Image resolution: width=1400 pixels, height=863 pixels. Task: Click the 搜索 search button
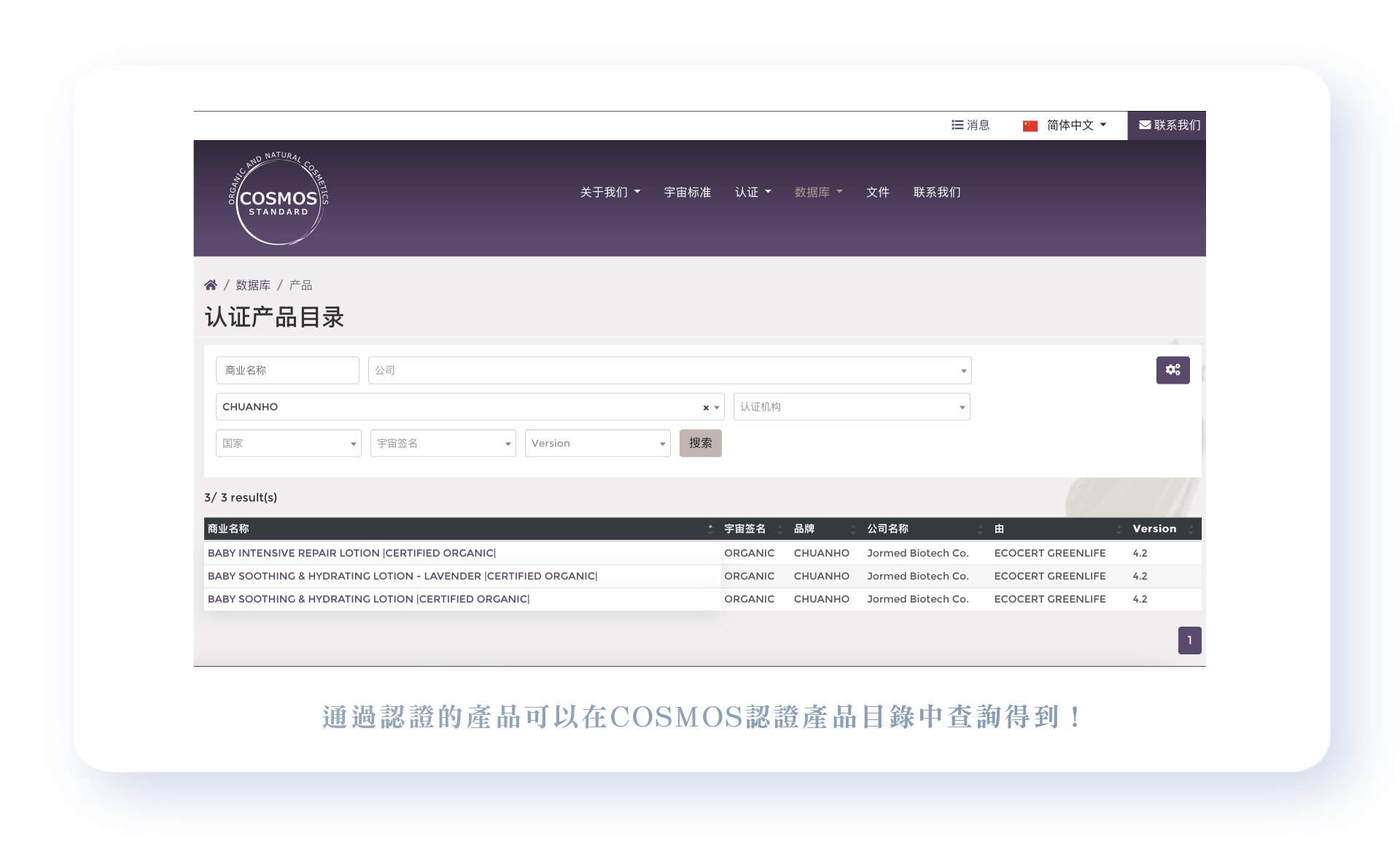click(x=700, y=444)
